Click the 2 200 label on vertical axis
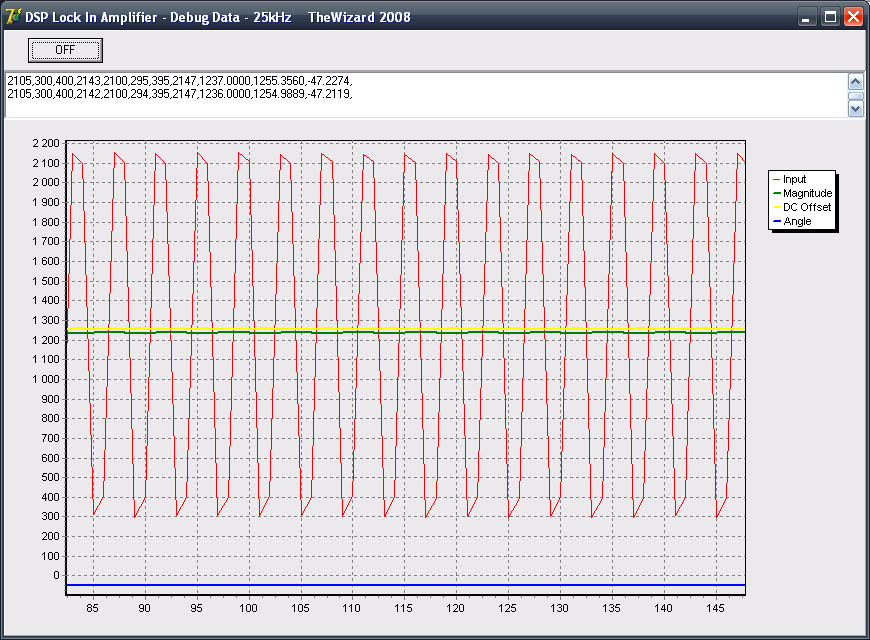This screenshot has height=640, width=870. click(46, 143)
